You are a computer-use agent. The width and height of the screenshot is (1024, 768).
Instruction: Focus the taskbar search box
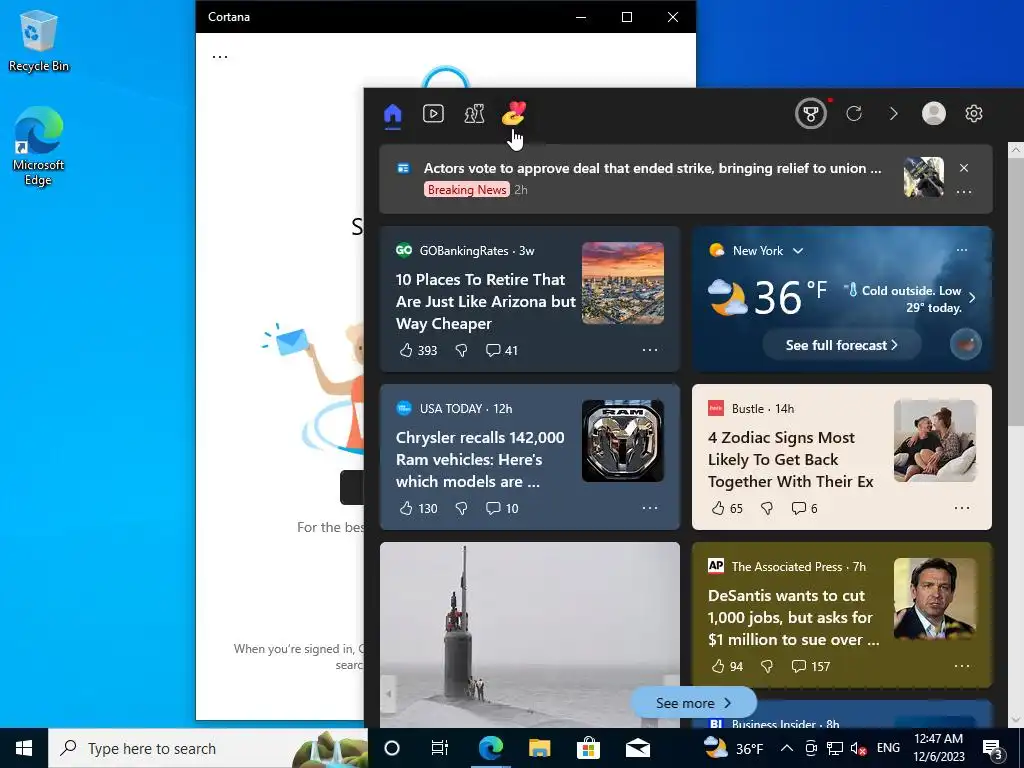208,748
